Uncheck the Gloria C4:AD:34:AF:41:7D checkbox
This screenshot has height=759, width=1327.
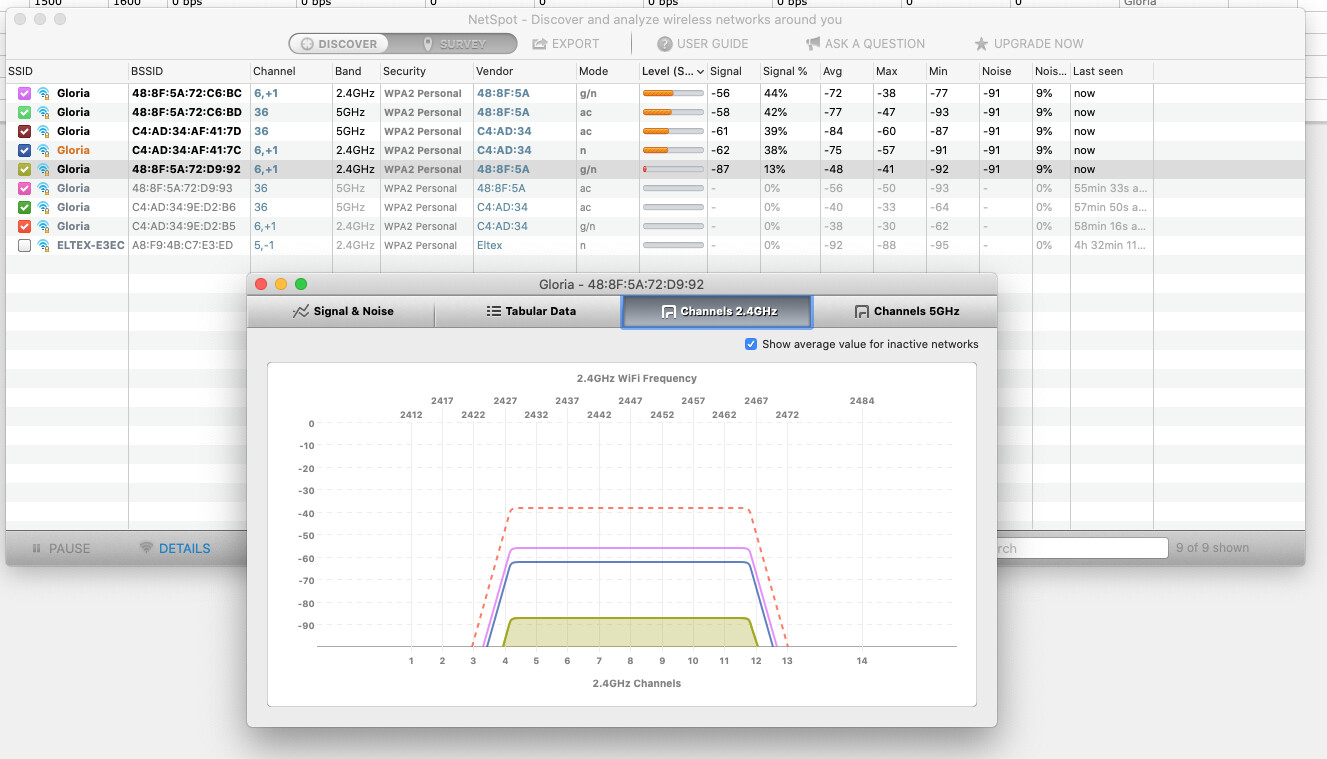pos(25,131)
